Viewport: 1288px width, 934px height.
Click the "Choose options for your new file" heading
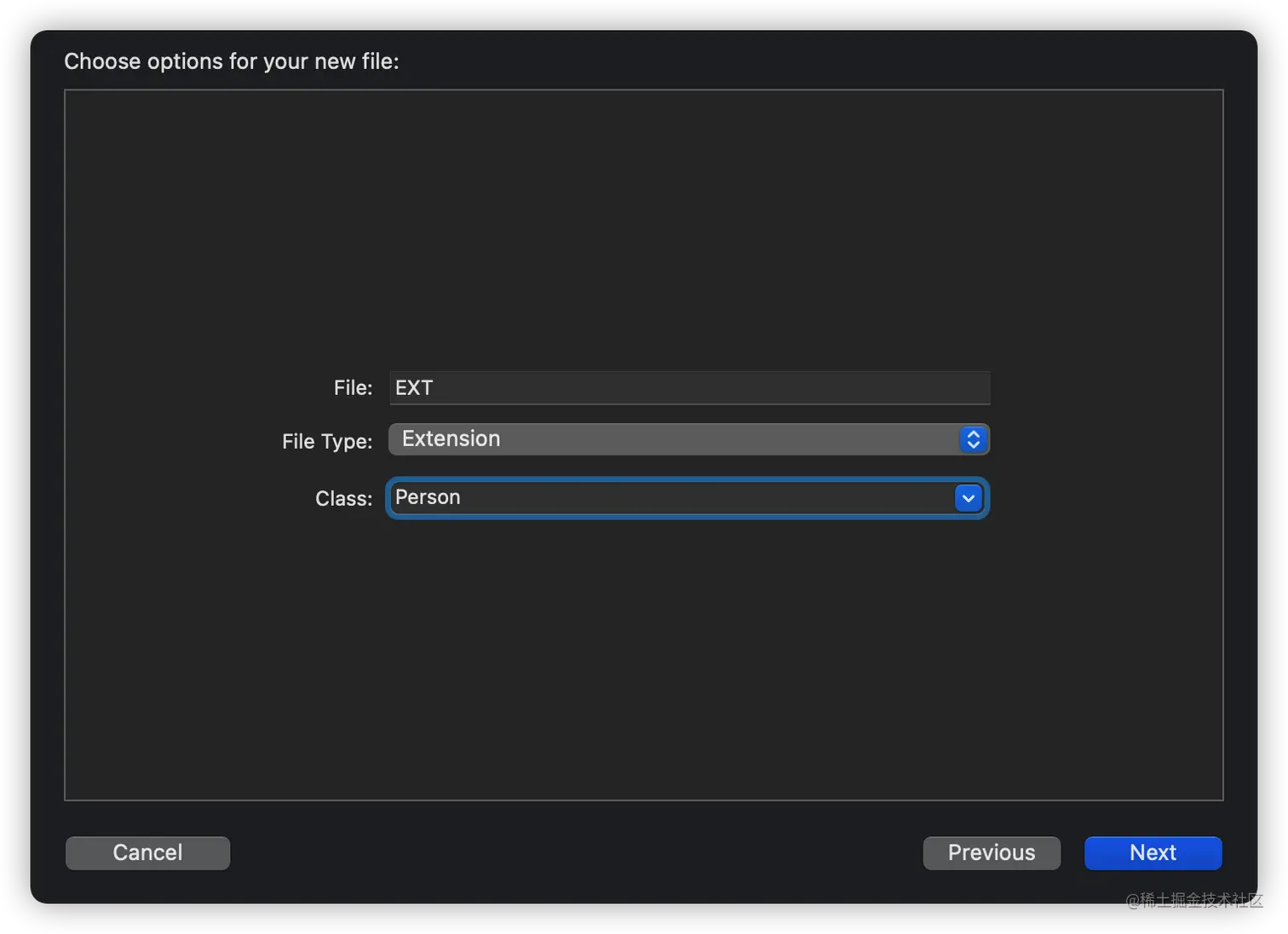pos(232,61)
